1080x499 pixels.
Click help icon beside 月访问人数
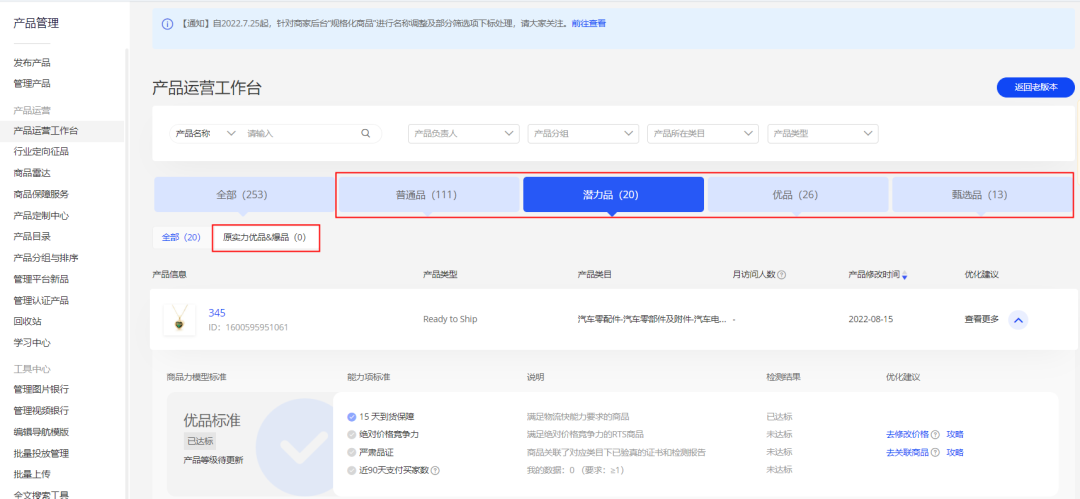click(x=781, y=275)
